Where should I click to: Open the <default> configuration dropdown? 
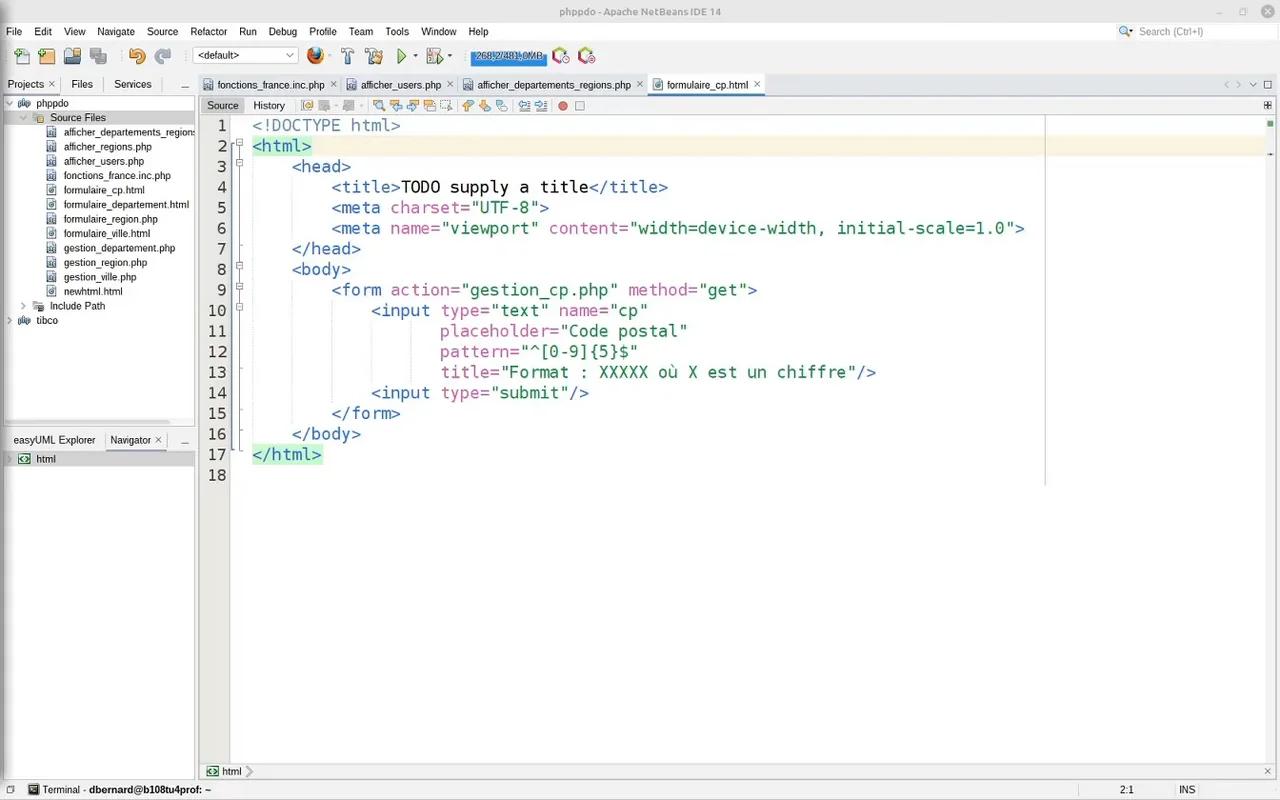point(246,56)
